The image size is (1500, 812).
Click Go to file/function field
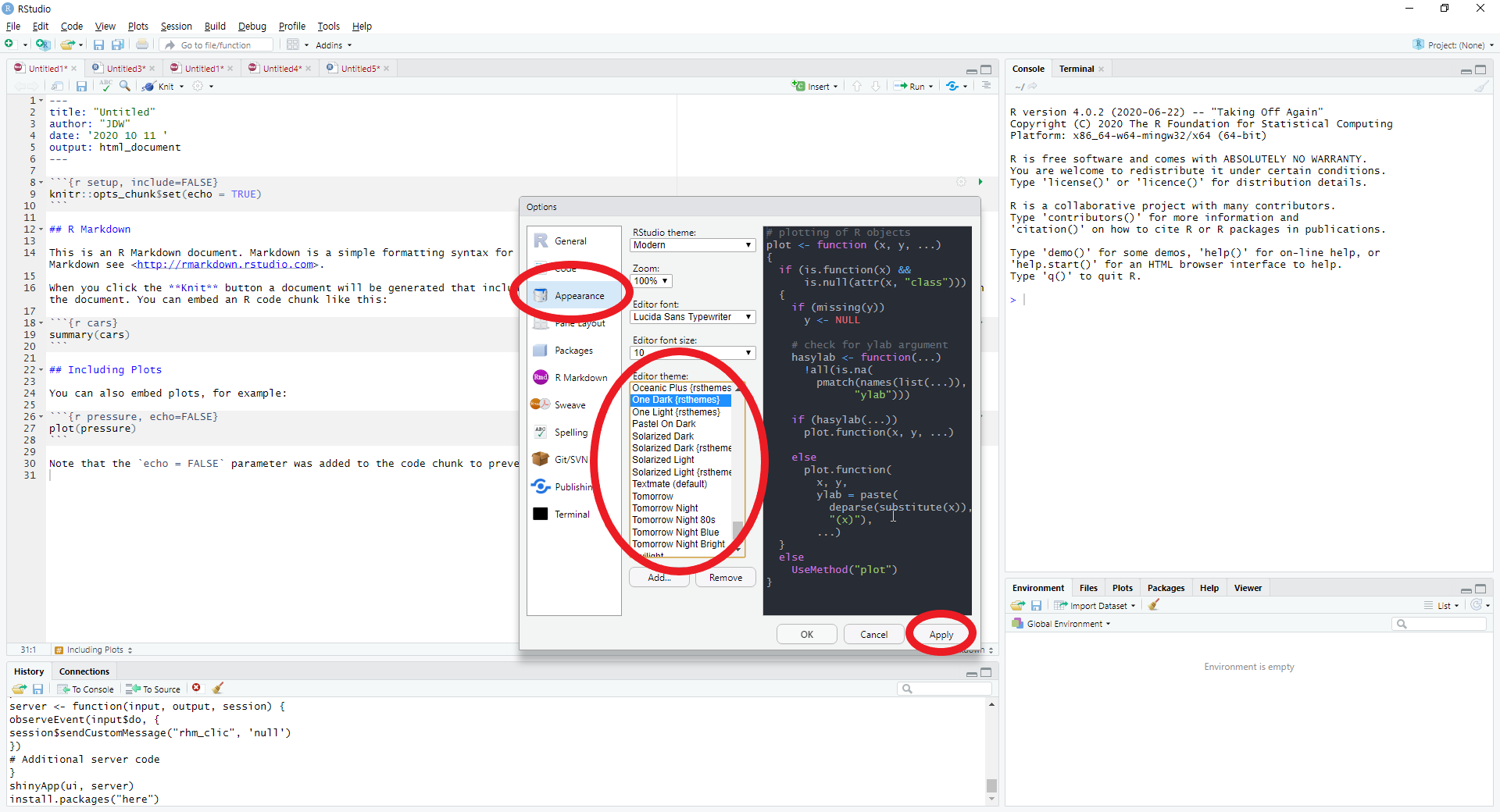coord(218,45)
